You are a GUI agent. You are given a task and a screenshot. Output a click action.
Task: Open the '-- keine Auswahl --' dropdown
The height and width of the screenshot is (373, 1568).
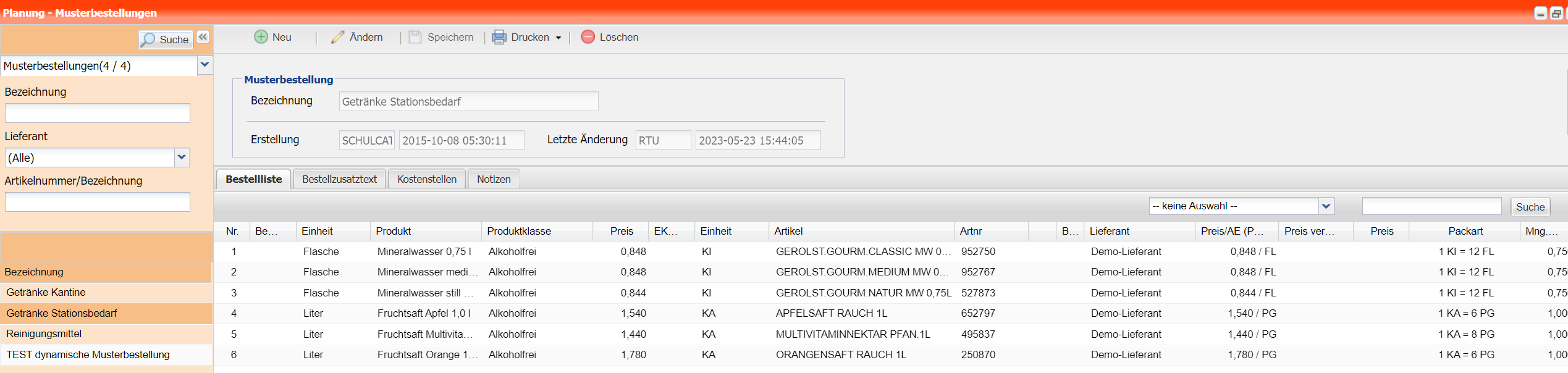tap(1326, 206)
